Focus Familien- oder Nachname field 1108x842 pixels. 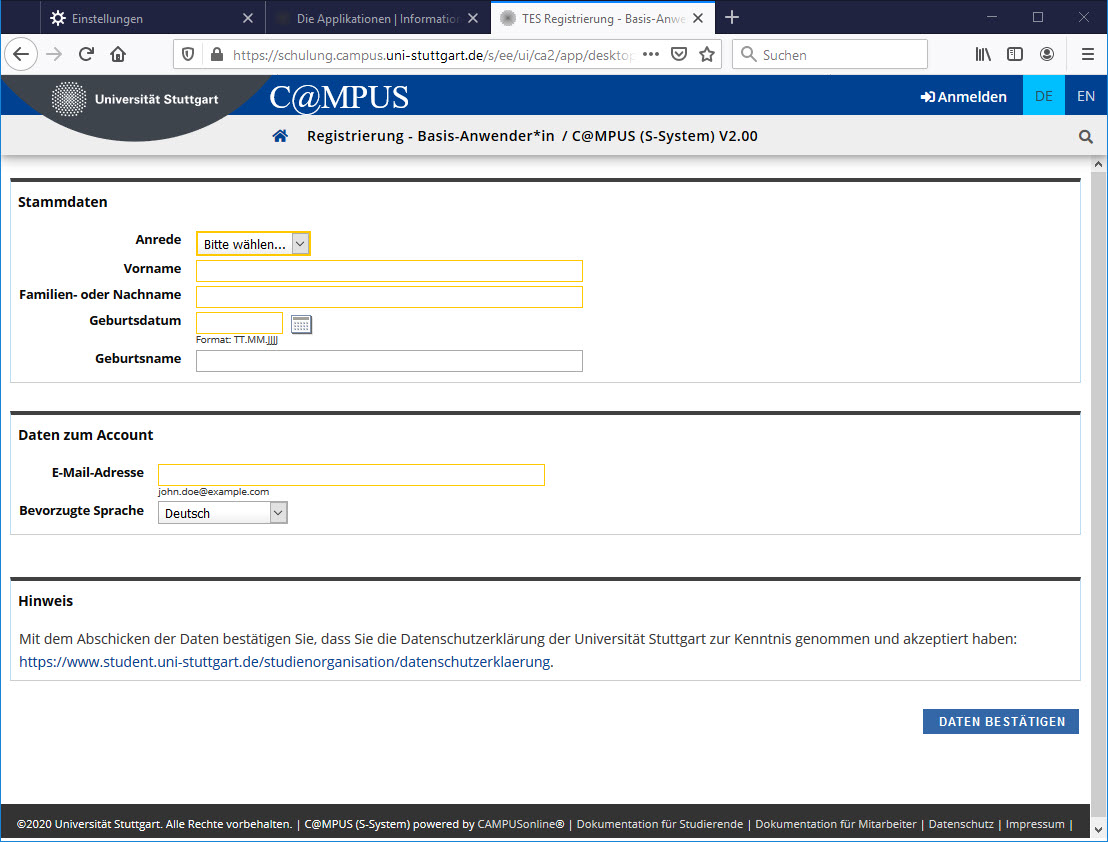pos(389,297)
